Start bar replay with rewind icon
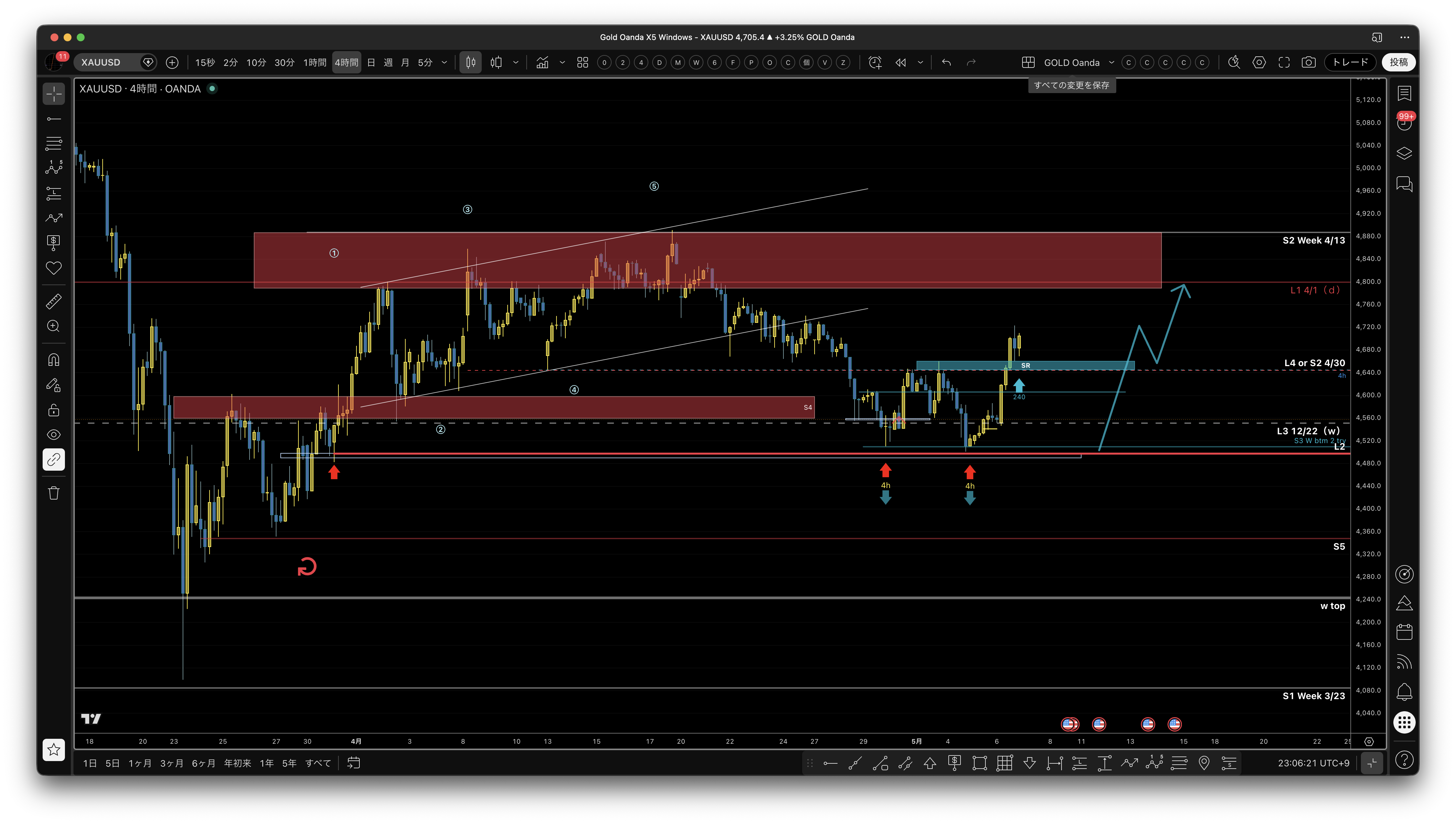Viewport: 1456px width, 824px height. click(x=901, y=62)
